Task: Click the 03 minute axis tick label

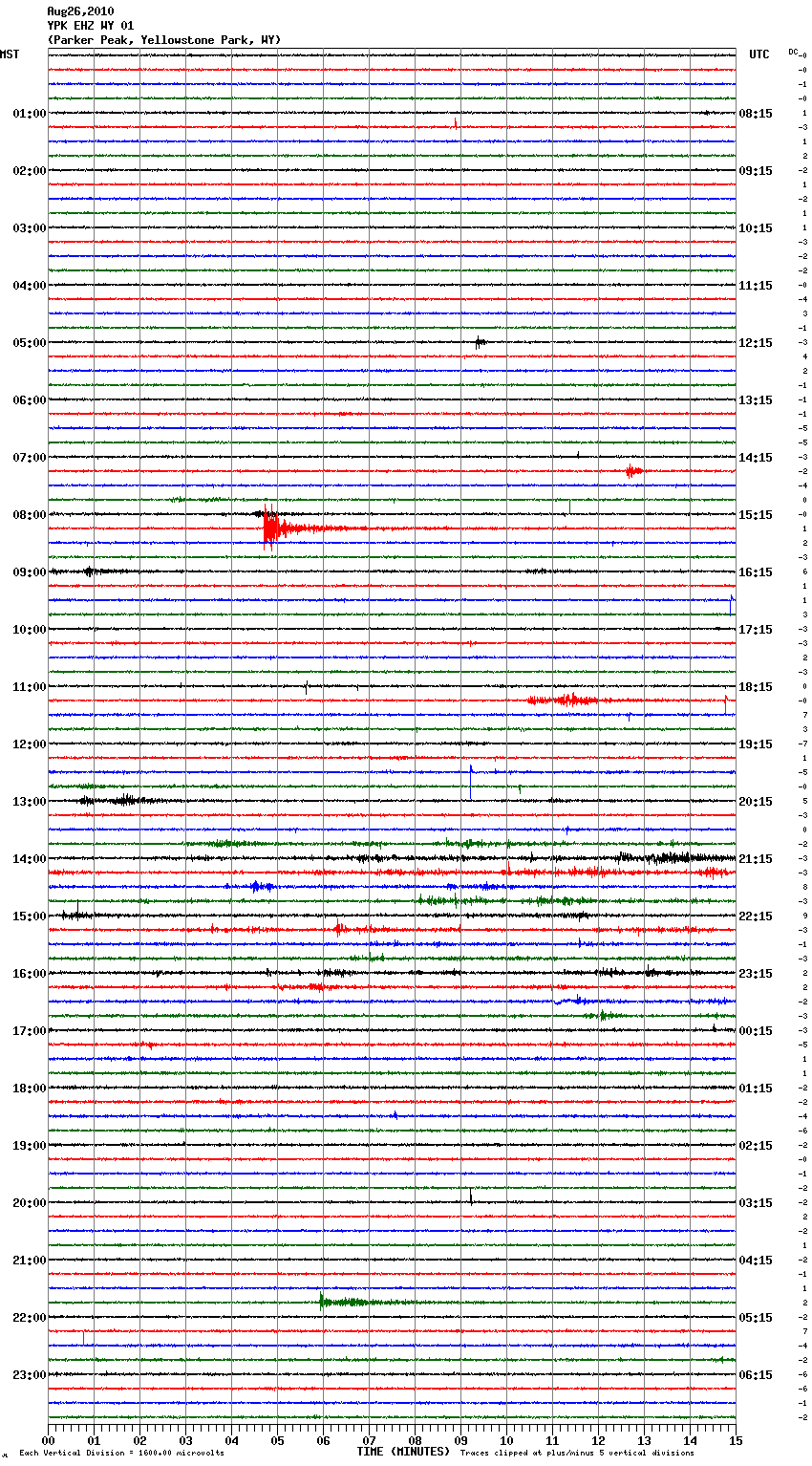Action: coord(185,1440)
